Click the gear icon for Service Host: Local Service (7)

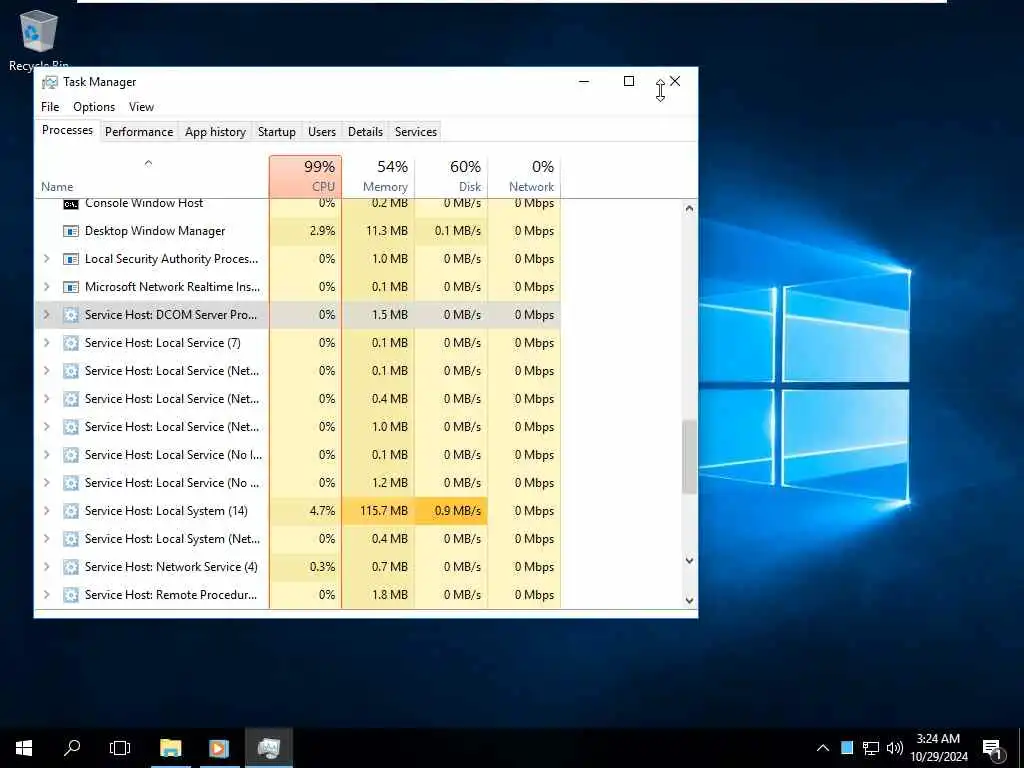click(x=71, y=343)
